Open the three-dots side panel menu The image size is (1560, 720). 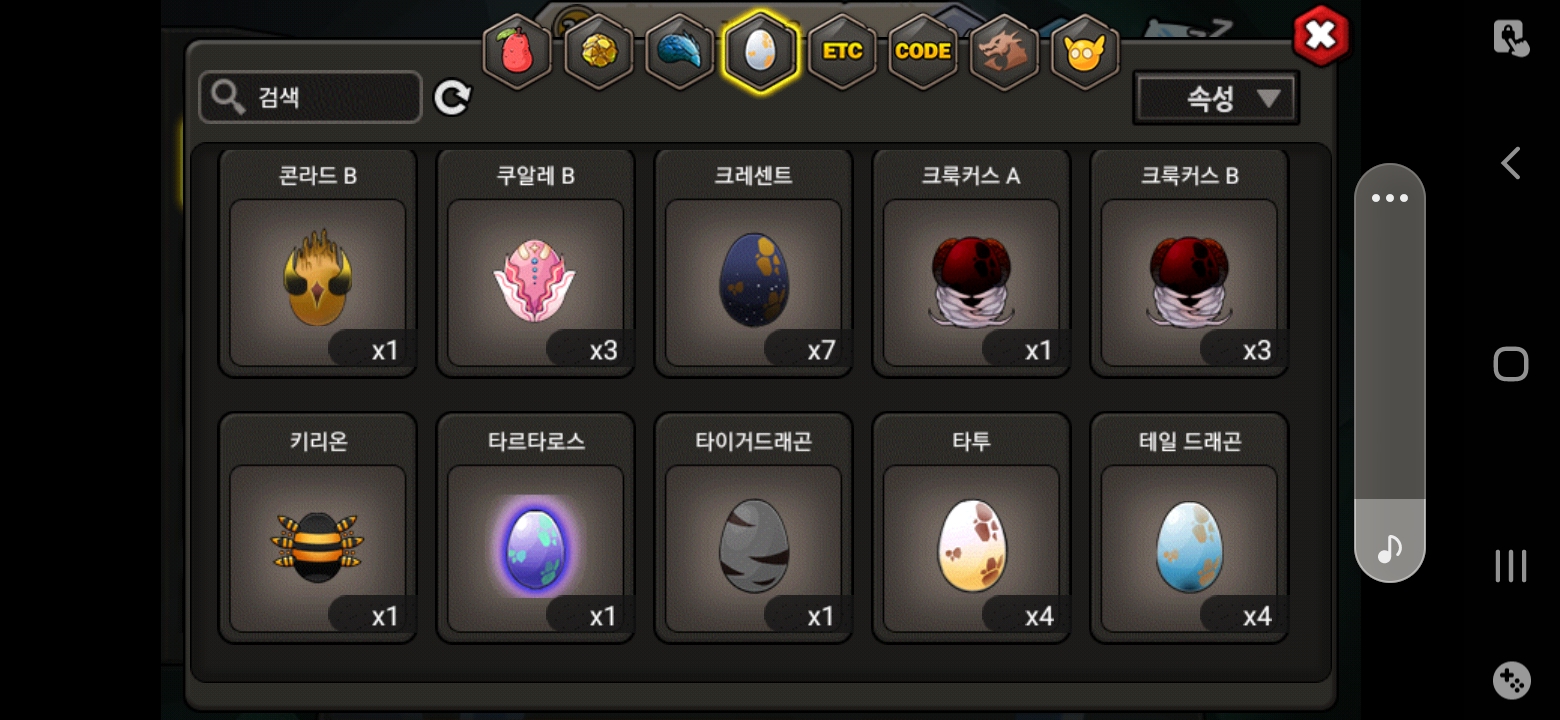pyautogui.click(x=1390, y=198)
